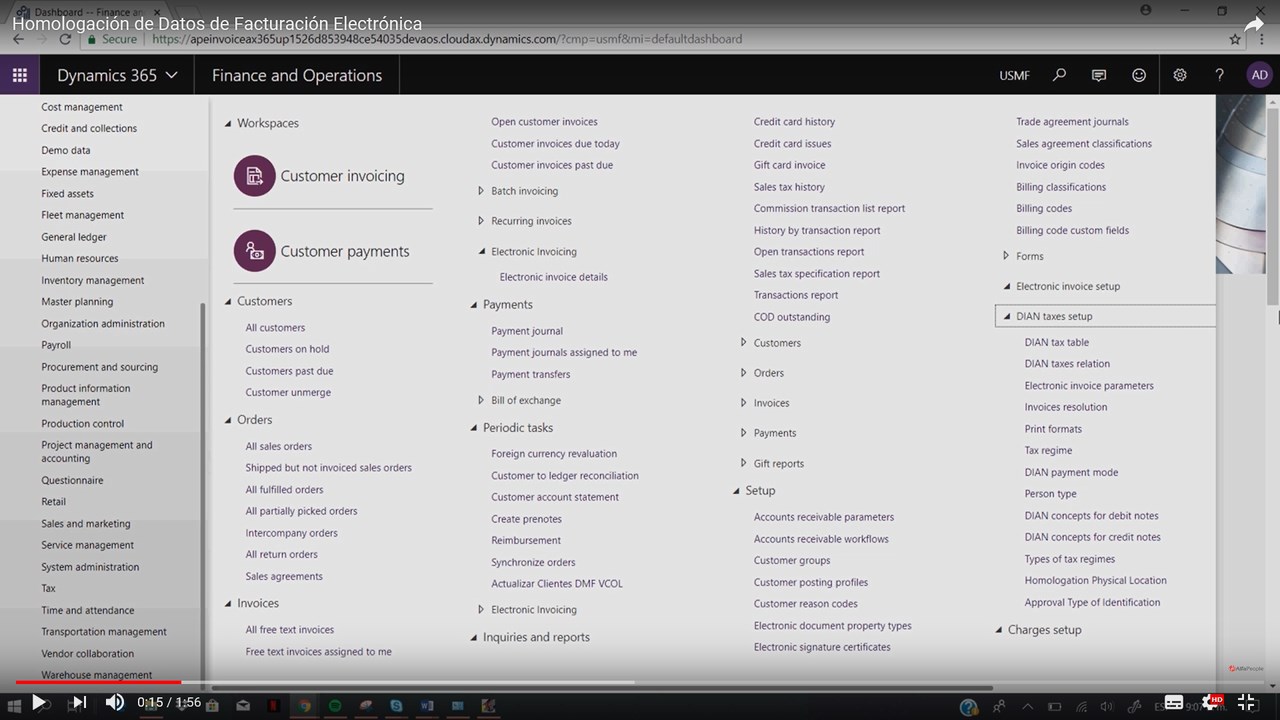Open Electronic signature certificates

(x=822, y=647)
